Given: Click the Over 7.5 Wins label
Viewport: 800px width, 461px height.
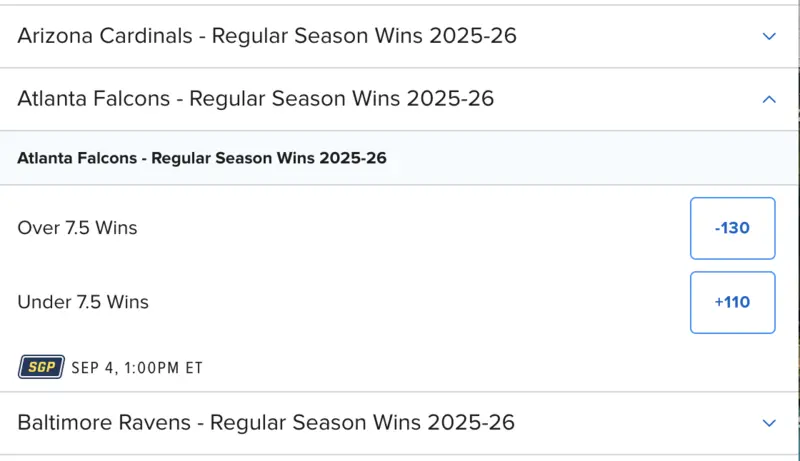Looking at the screenshot, I should coord(77,228).
